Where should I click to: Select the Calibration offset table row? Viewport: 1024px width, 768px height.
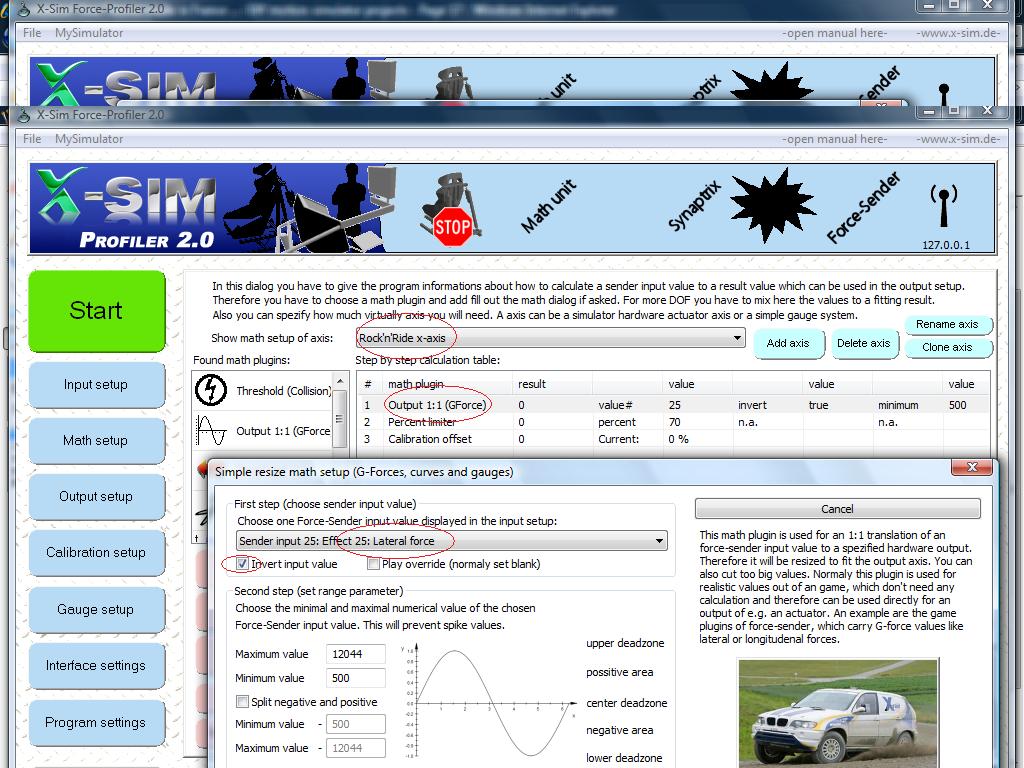coord(673,439)
